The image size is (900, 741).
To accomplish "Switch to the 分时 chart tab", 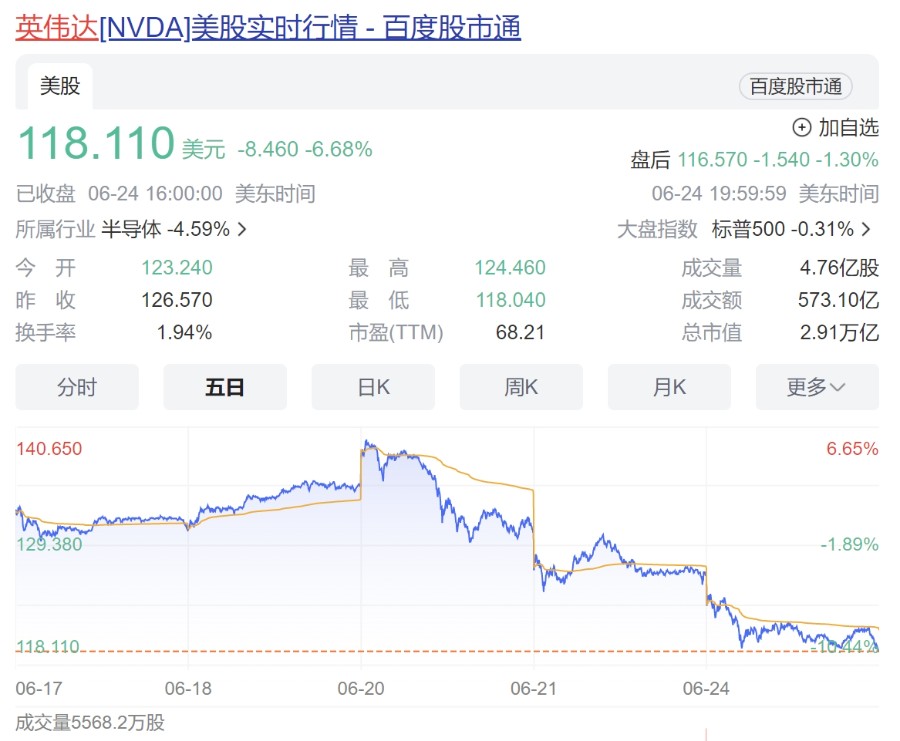I will (x=77, y=387).
